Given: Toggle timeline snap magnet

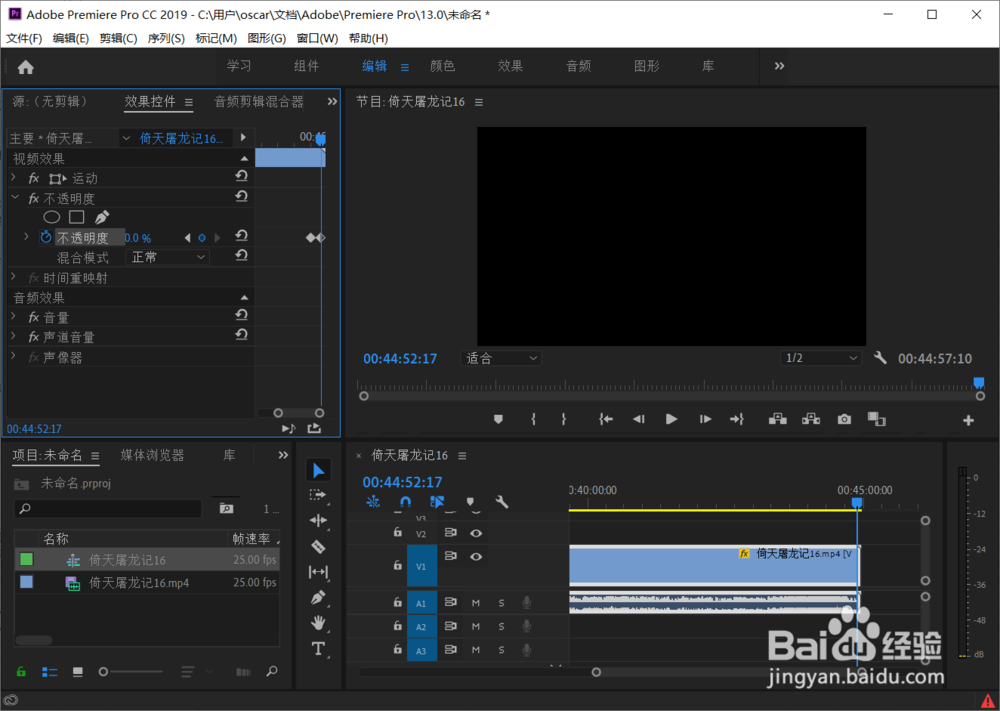Looking at the screenshot, I should point(405,502).
